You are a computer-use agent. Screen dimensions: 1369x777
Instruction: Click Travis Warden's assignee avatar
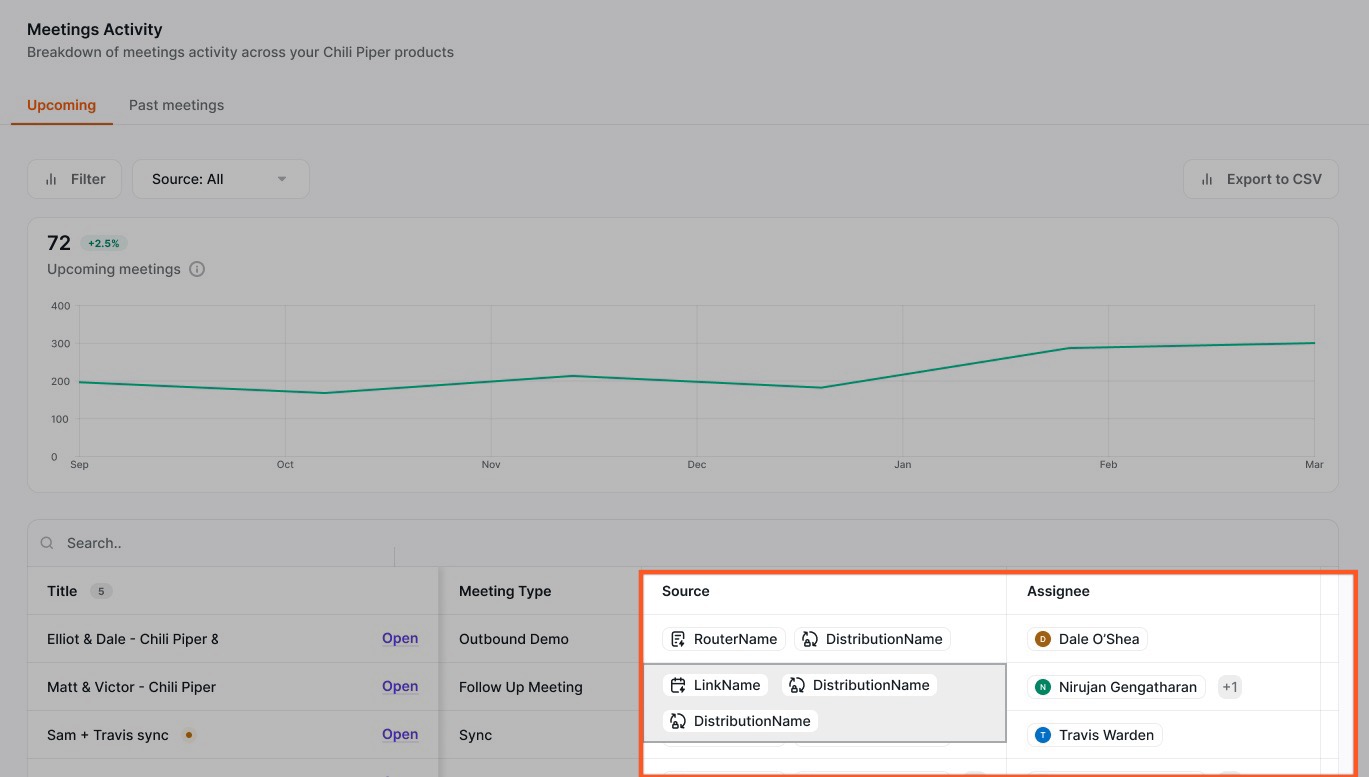coord(1043,735)
